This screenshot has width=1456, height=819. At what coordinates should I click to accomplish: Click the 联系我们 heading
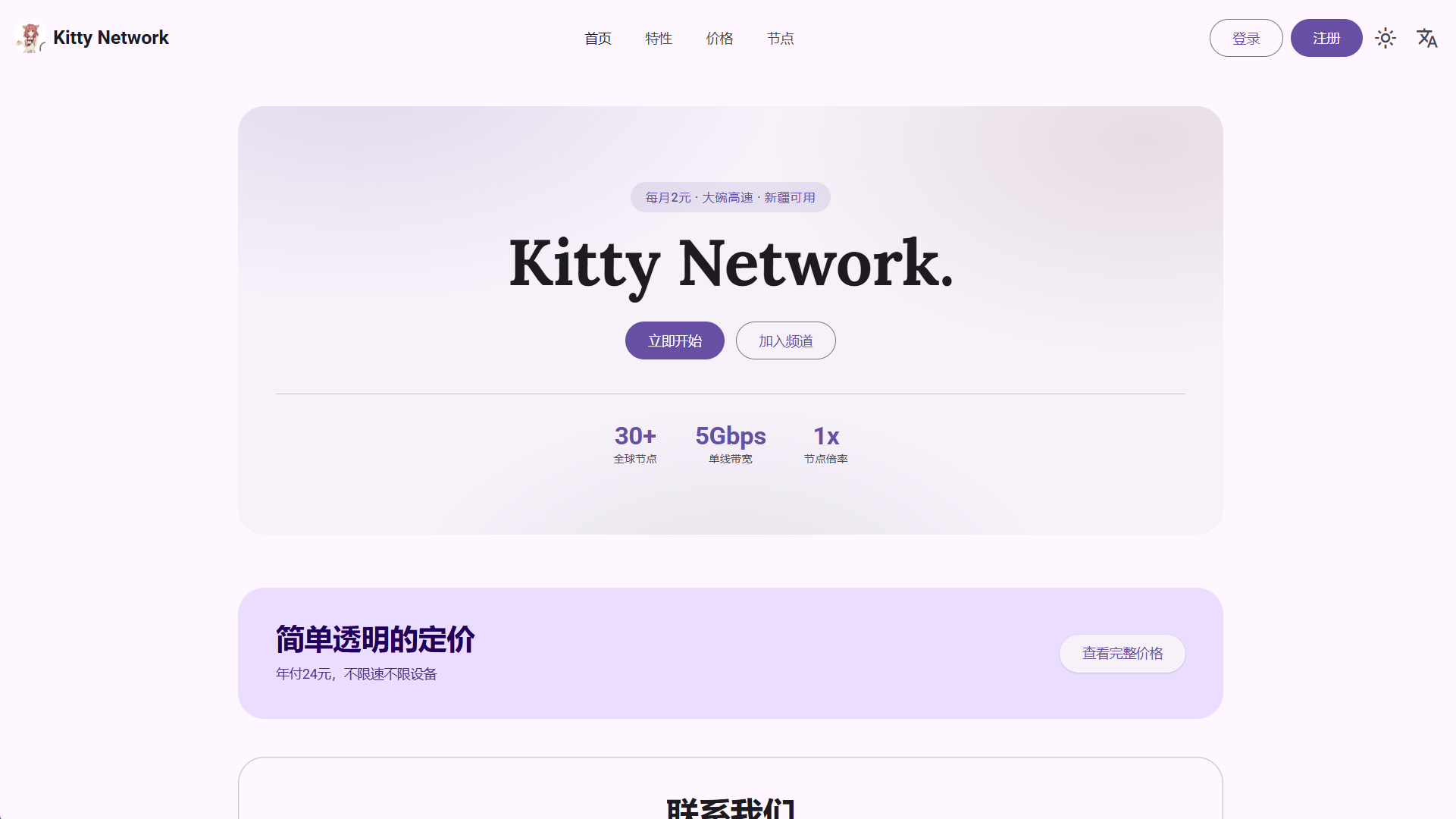coord(731,808)
